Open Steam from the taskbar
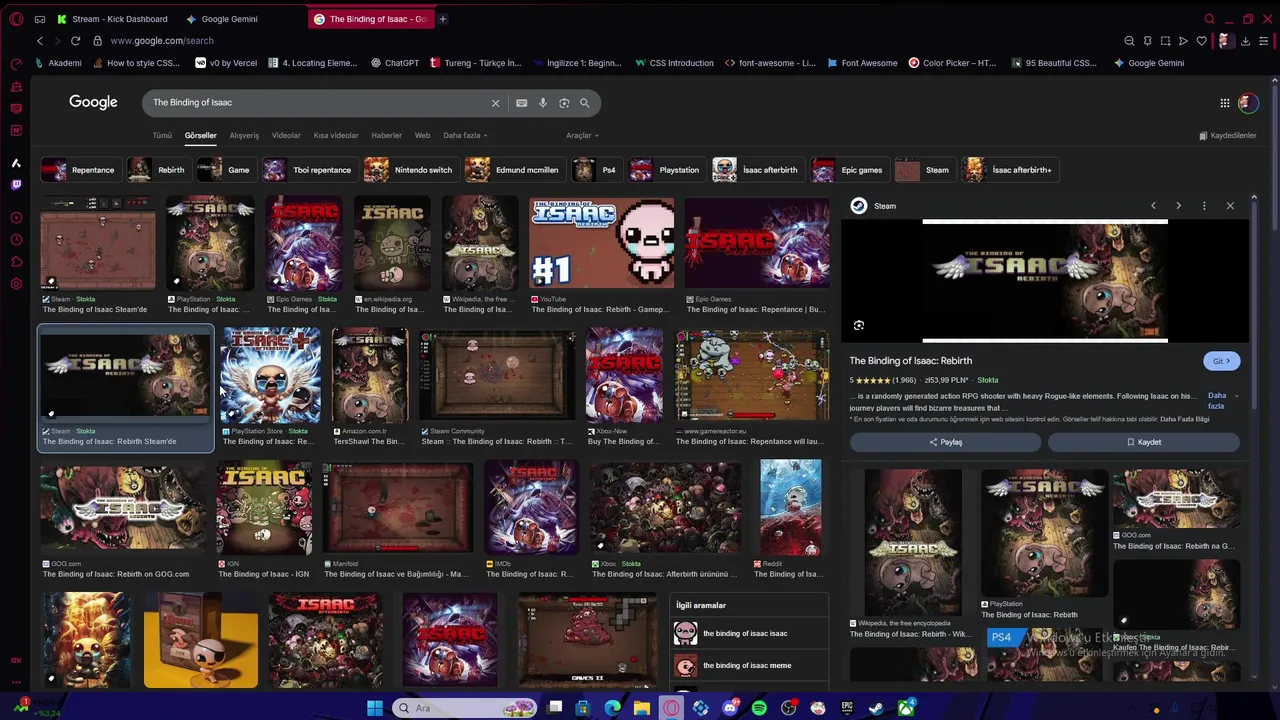The width and height of the screenshot is (1280, 720). (x=876, y=708)
